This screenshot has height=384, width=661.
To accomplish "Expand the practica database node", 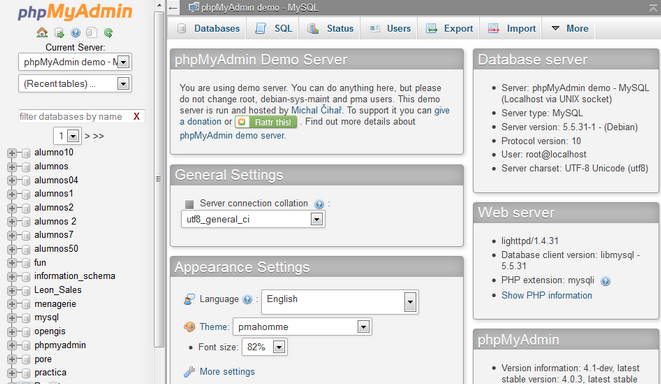I will (x=11, y=373).
